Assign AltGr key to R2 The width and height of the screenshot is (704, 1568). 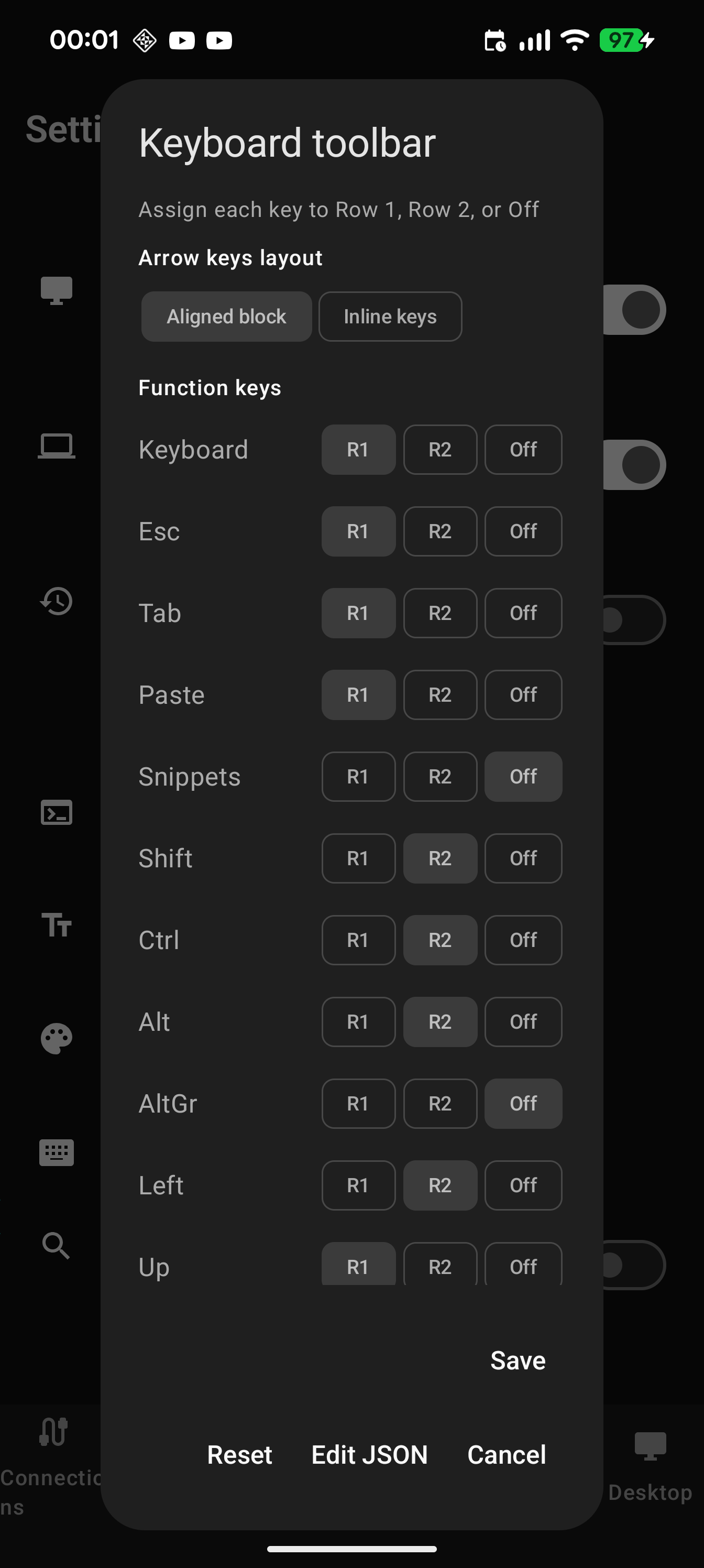(x=440, y=1104)
